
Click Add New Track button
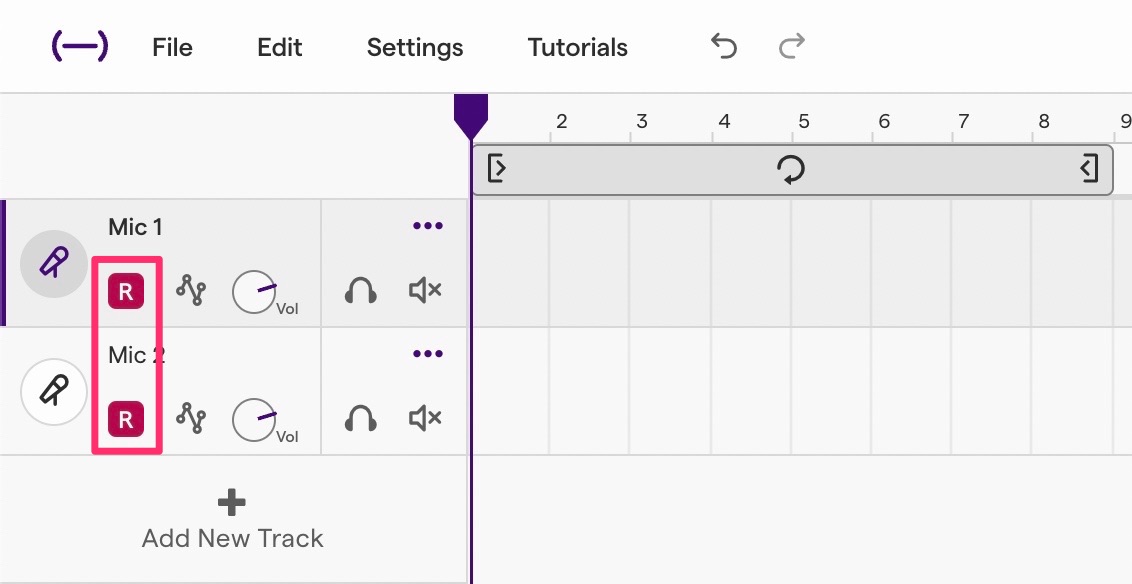pos(232,520)
